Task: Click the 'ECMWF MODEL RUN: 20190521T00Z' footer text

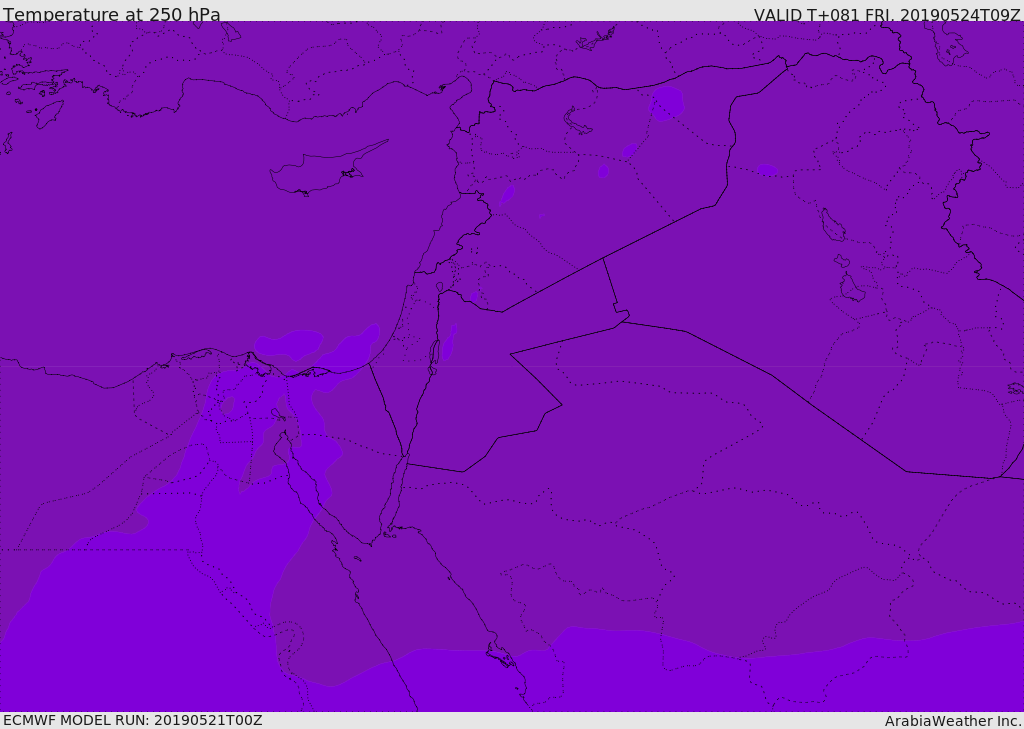Action: (133, 720)
